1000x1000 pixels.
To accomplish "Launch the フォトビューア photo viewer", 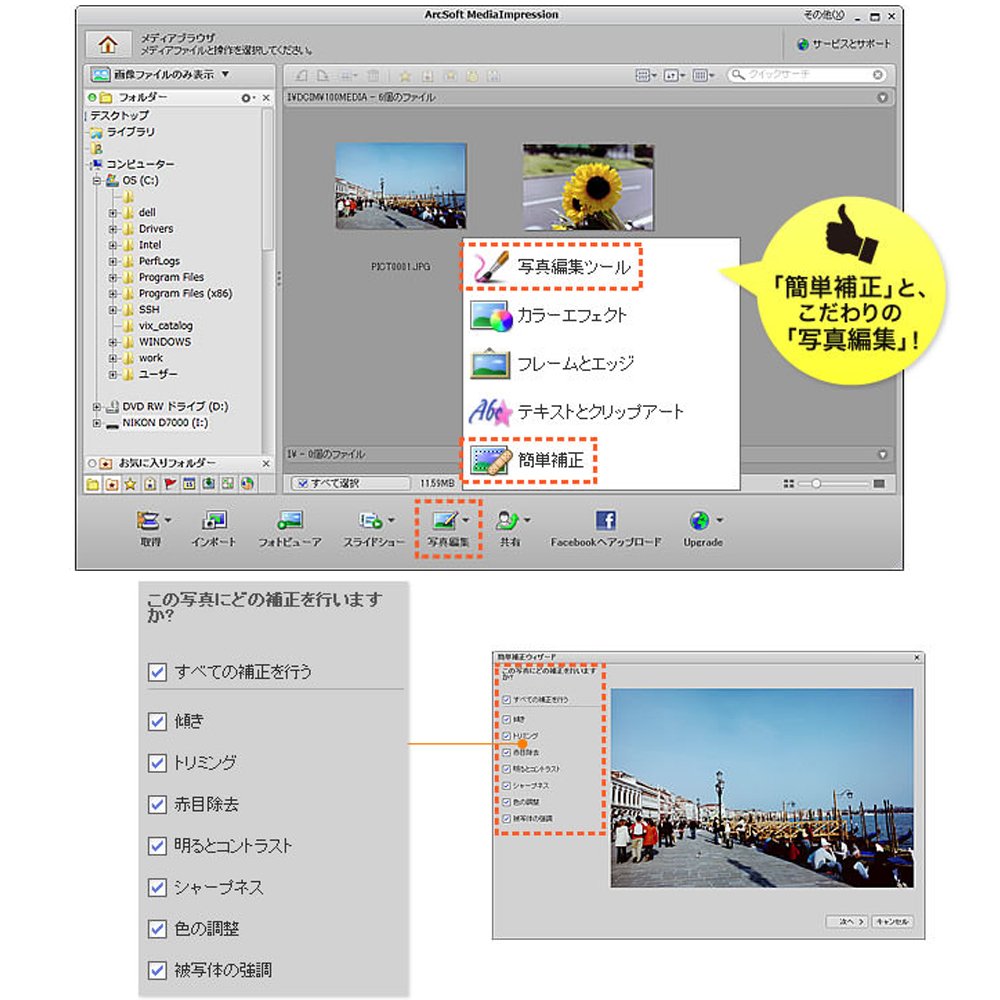I will (x=290, y=521).
